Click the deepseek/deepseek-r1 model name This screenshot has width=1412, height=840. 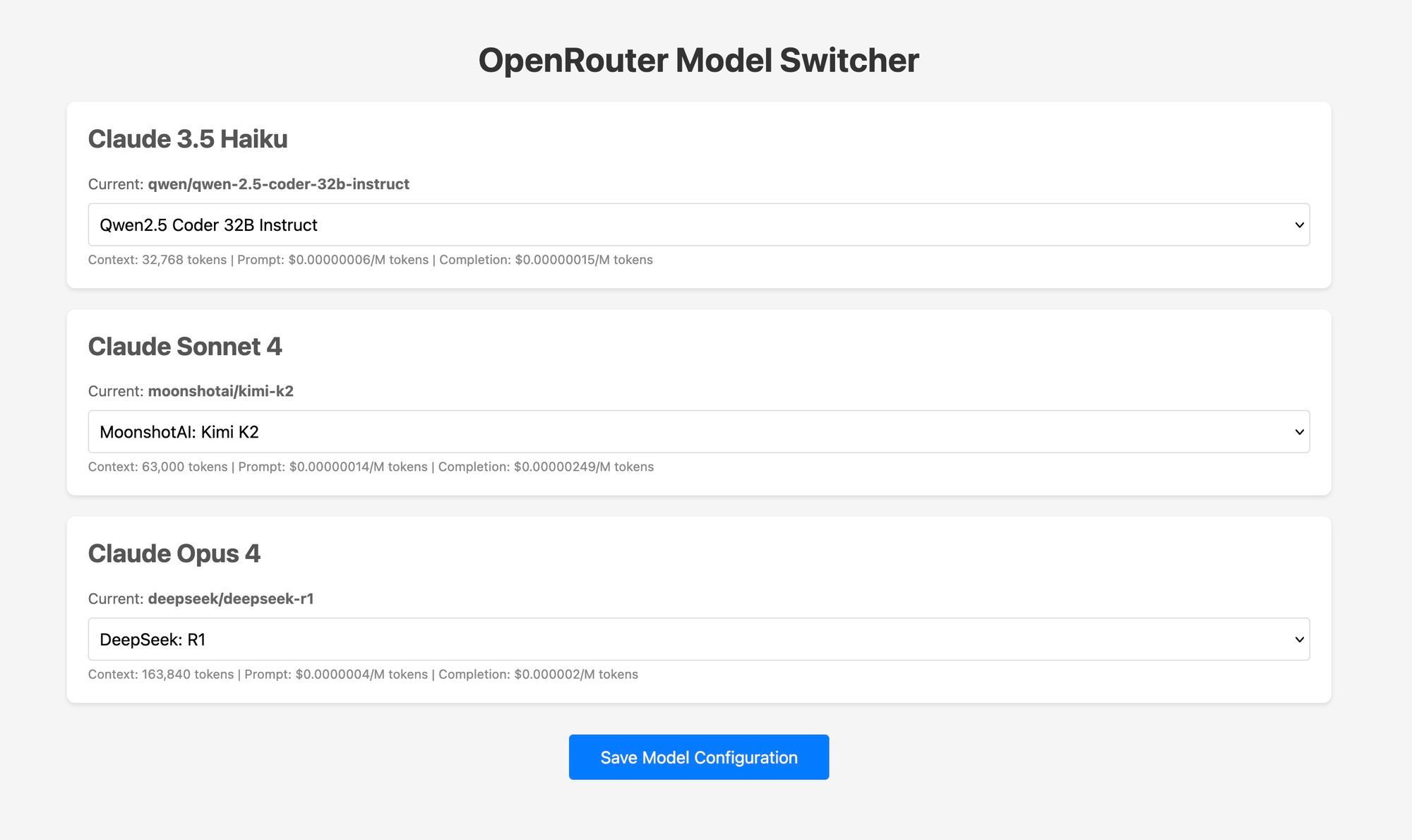[232, 599]
